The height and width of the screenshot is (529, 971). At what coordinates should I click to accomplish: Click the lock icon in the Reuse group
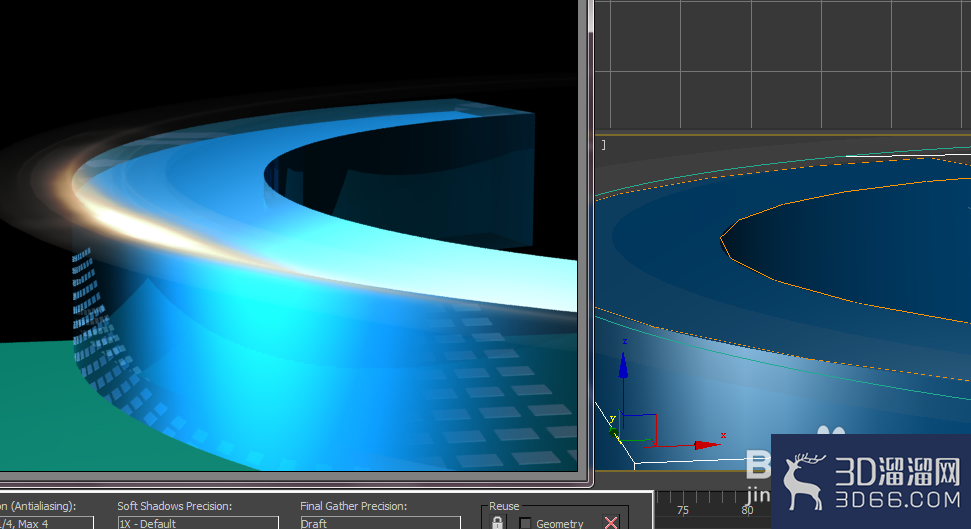click(x=497, y=523)
